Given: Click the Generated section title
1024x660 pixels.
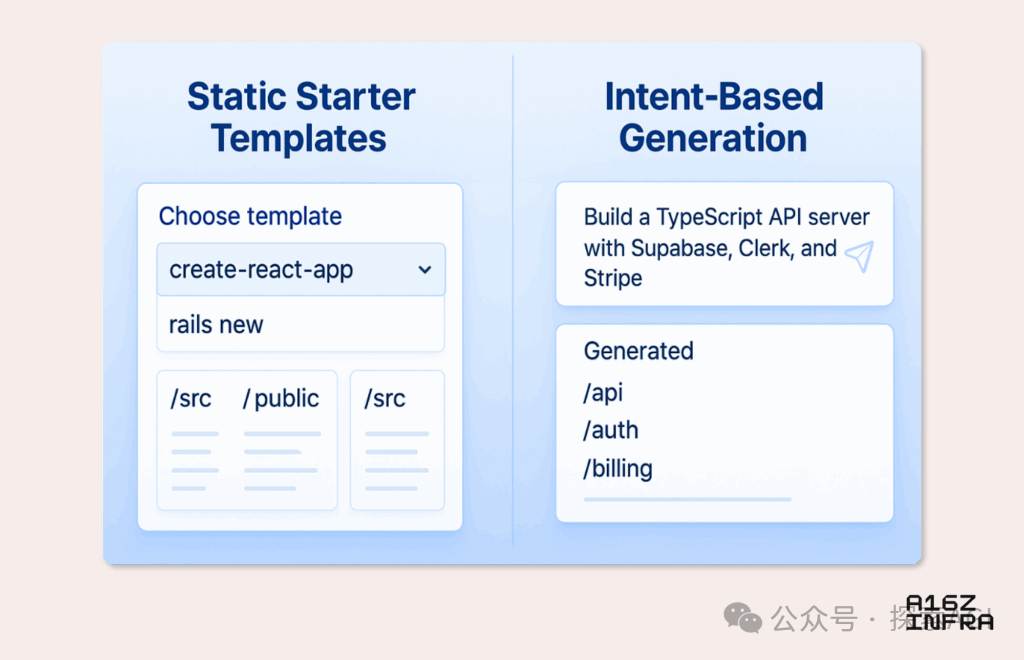Looking at the screenshot, I should tap(639, 351).
